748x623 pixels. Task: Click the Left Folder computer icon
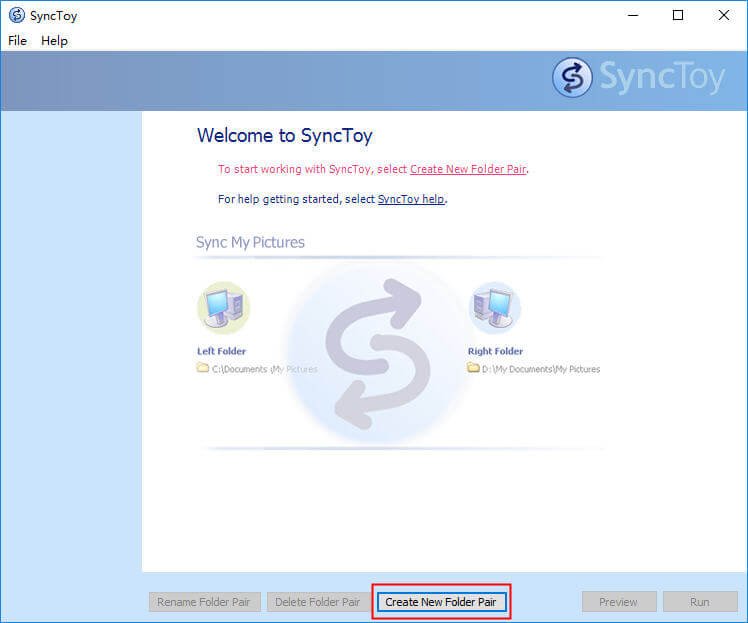click(x=224, y=308)
